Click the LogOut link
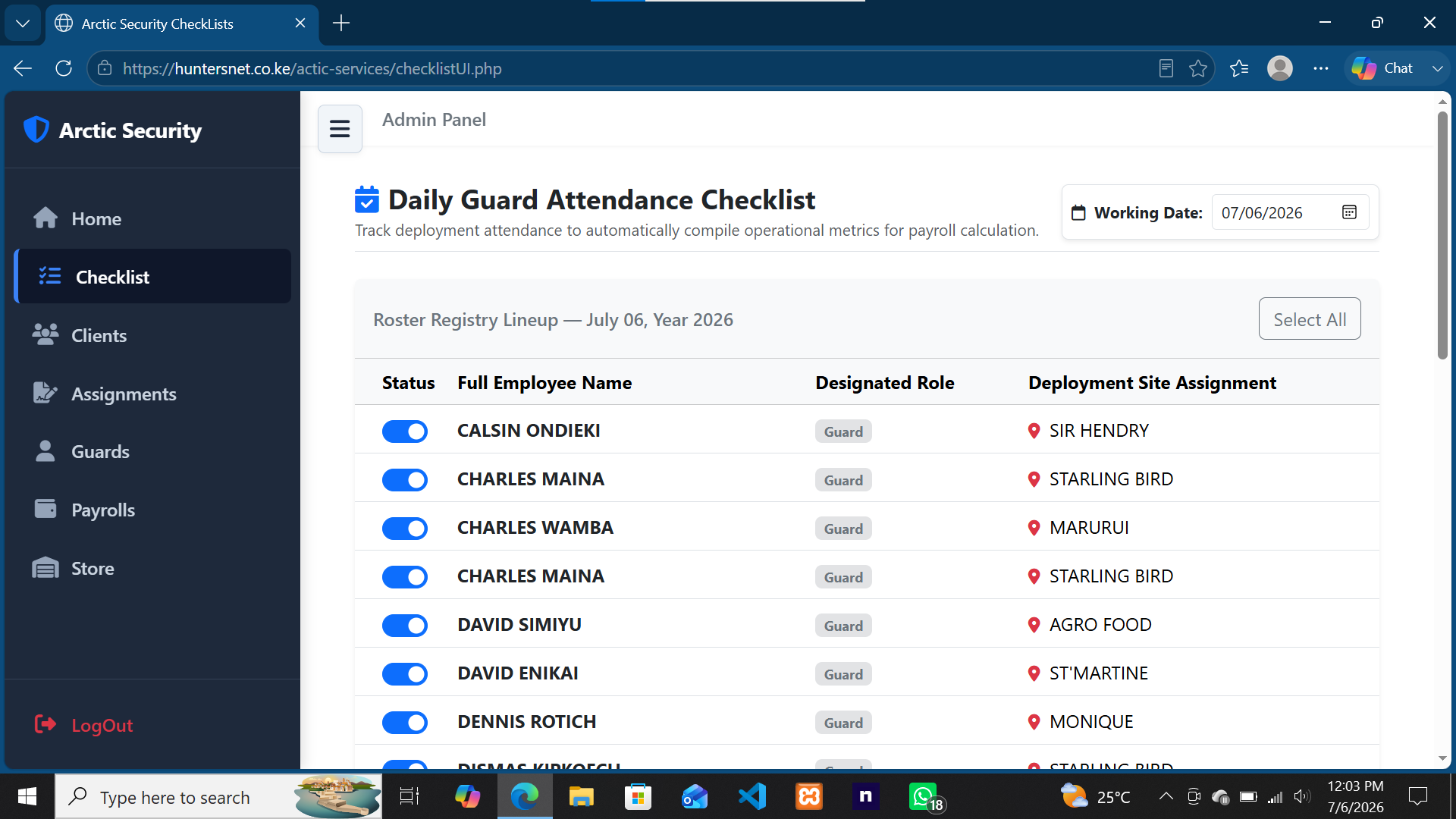Image resolution: width=1456 pixels, height=819 pixels. click(x=102, y=726)
